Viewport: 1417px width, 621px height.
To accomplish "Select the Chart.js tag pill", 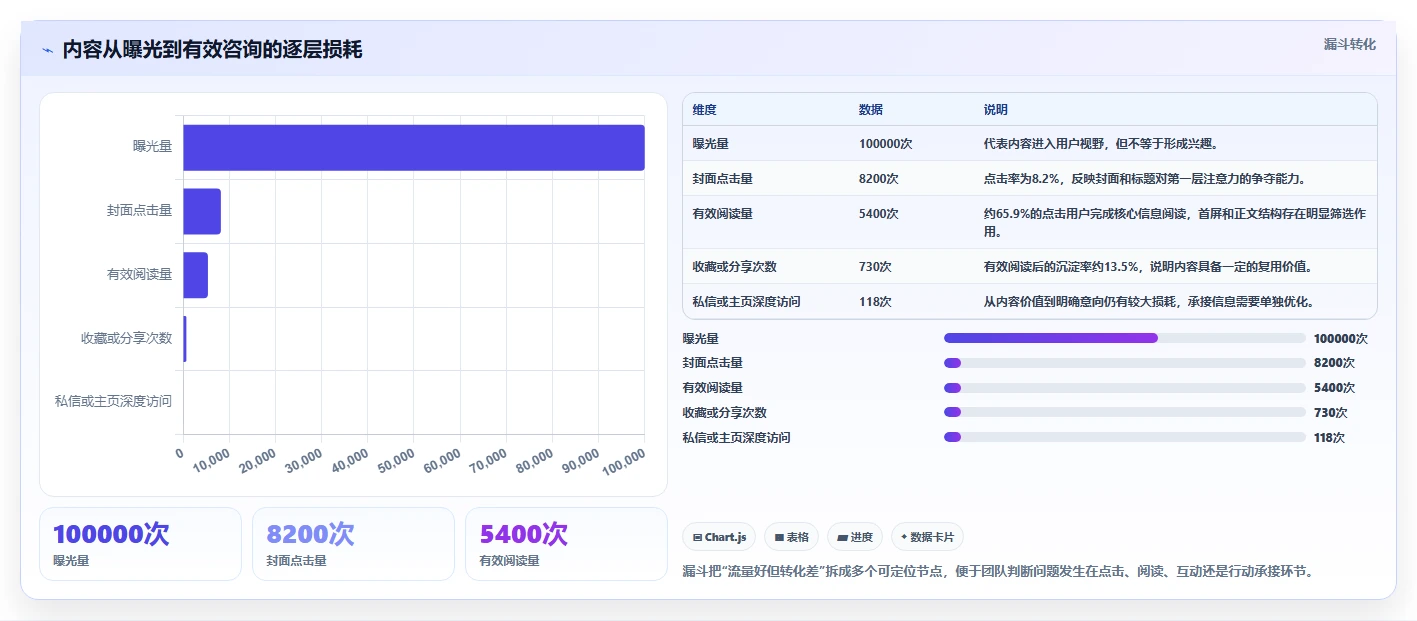I will [719, 537].
